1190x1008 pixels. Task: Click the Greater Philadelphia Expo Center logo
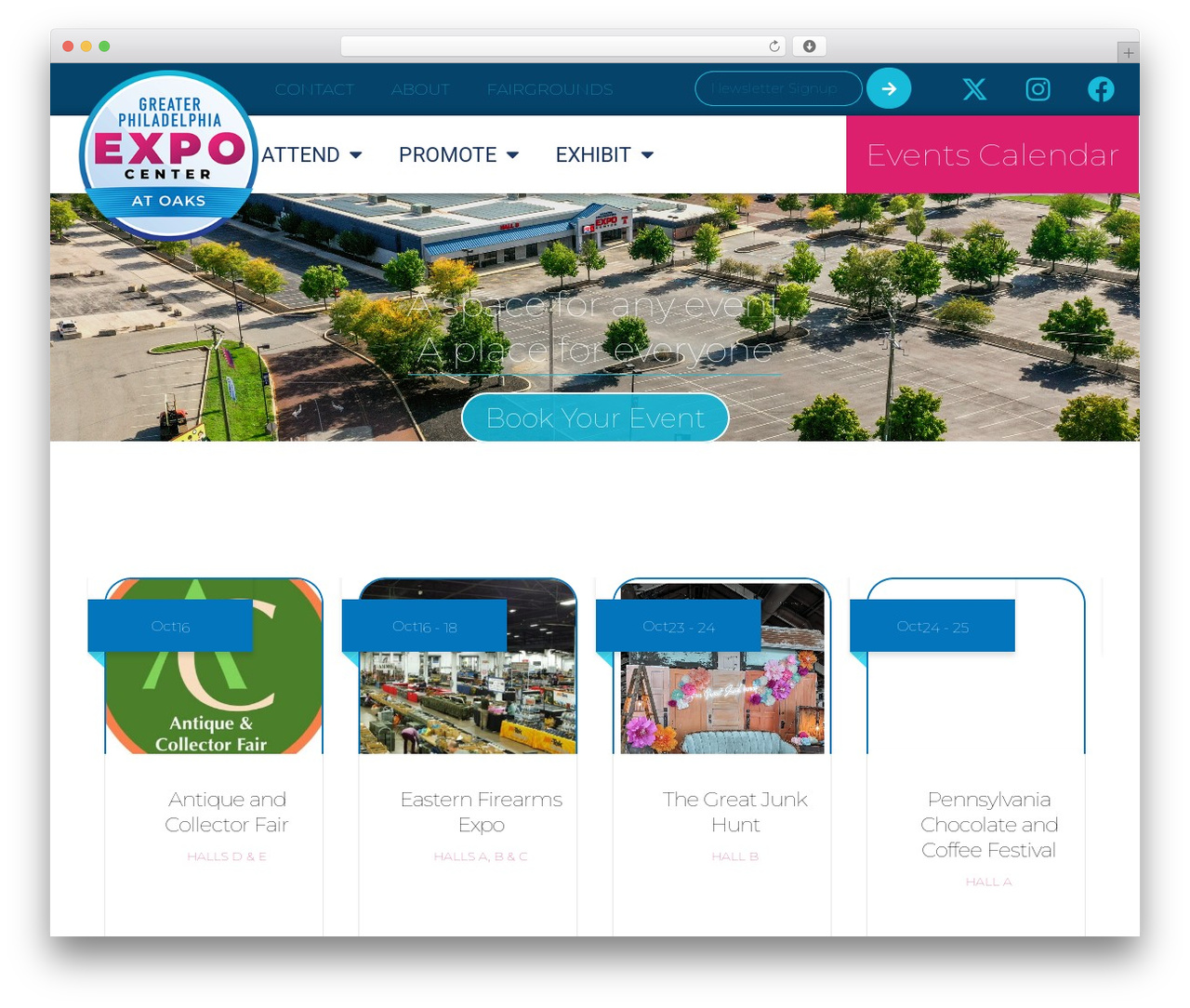pos(168,155)
